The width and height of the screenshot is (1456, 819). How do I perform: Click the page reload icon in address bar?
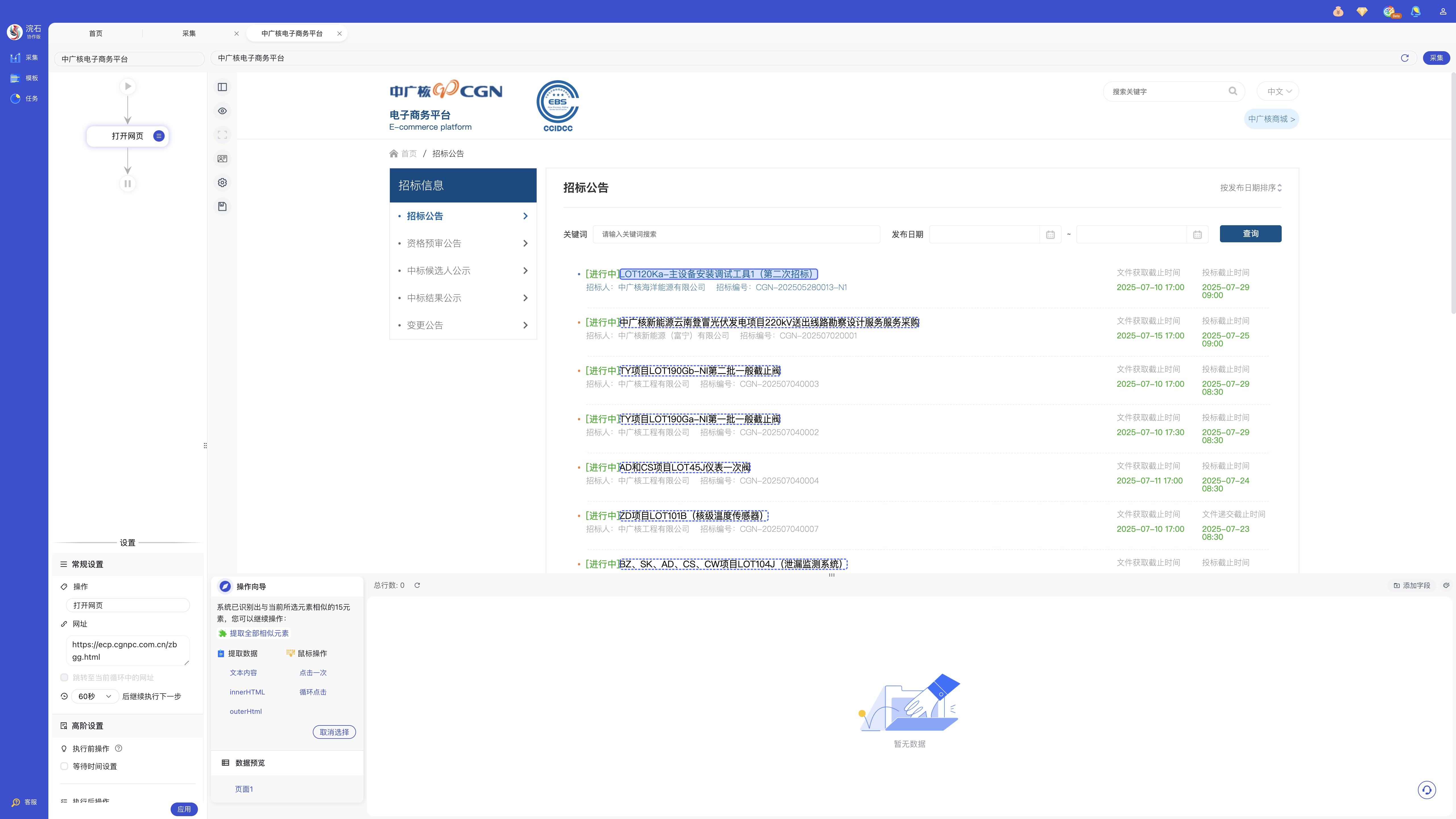click(x=1405, y=58)
